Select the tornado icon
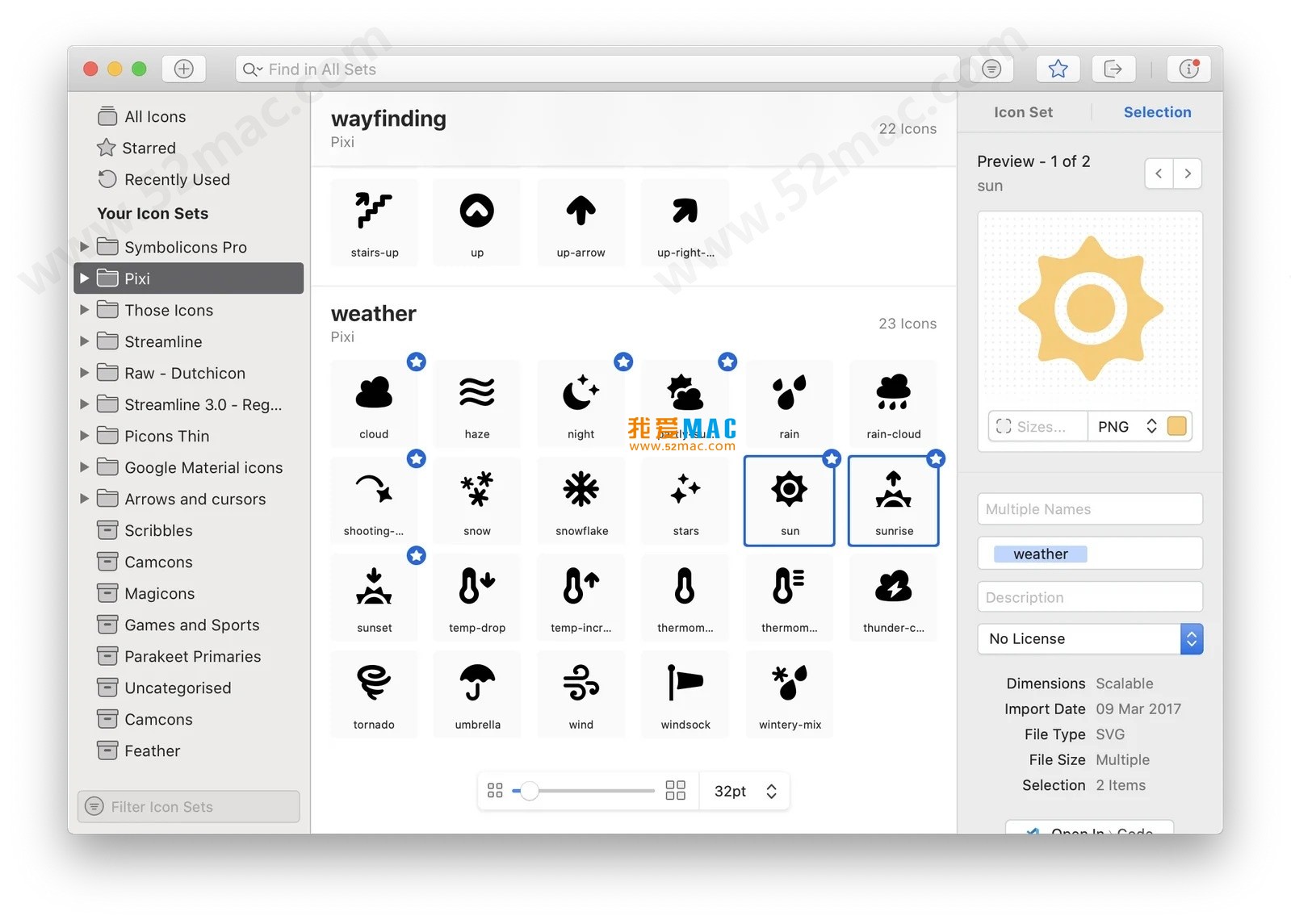 [x=375, y=694]
